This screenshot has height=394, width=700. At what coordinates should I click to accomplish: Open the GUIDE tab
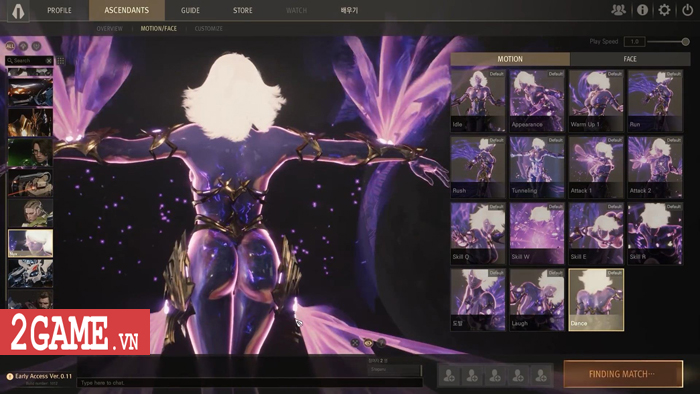point(190,10)
